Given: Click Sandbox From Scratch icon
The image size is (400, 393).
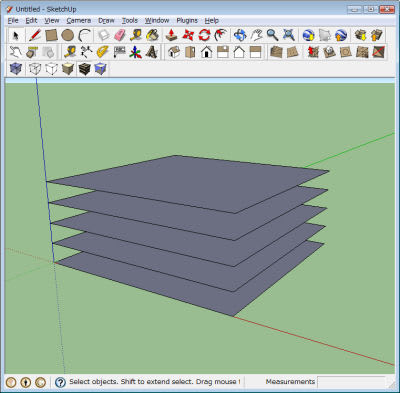Looking at the screenshot, I should click(293, 52).
